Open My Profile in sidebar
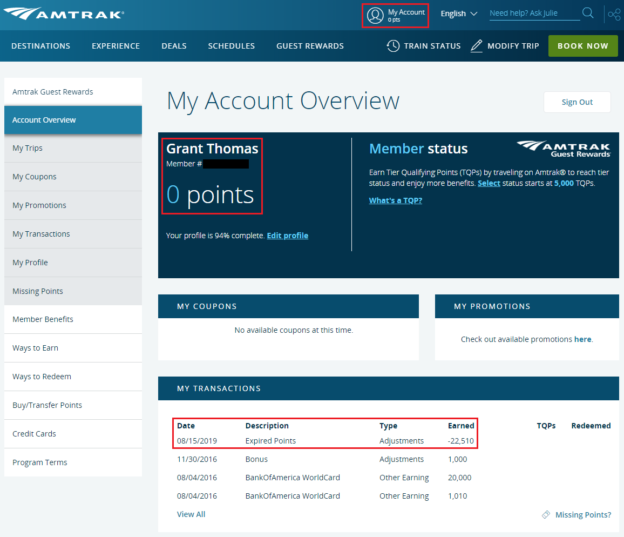Screen dimensions: 624x537 tap(73, 263)
